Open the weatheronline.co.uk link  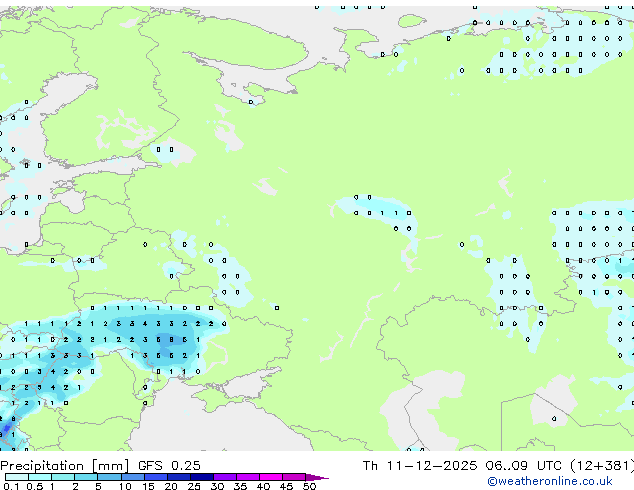(x=550, y=481)
